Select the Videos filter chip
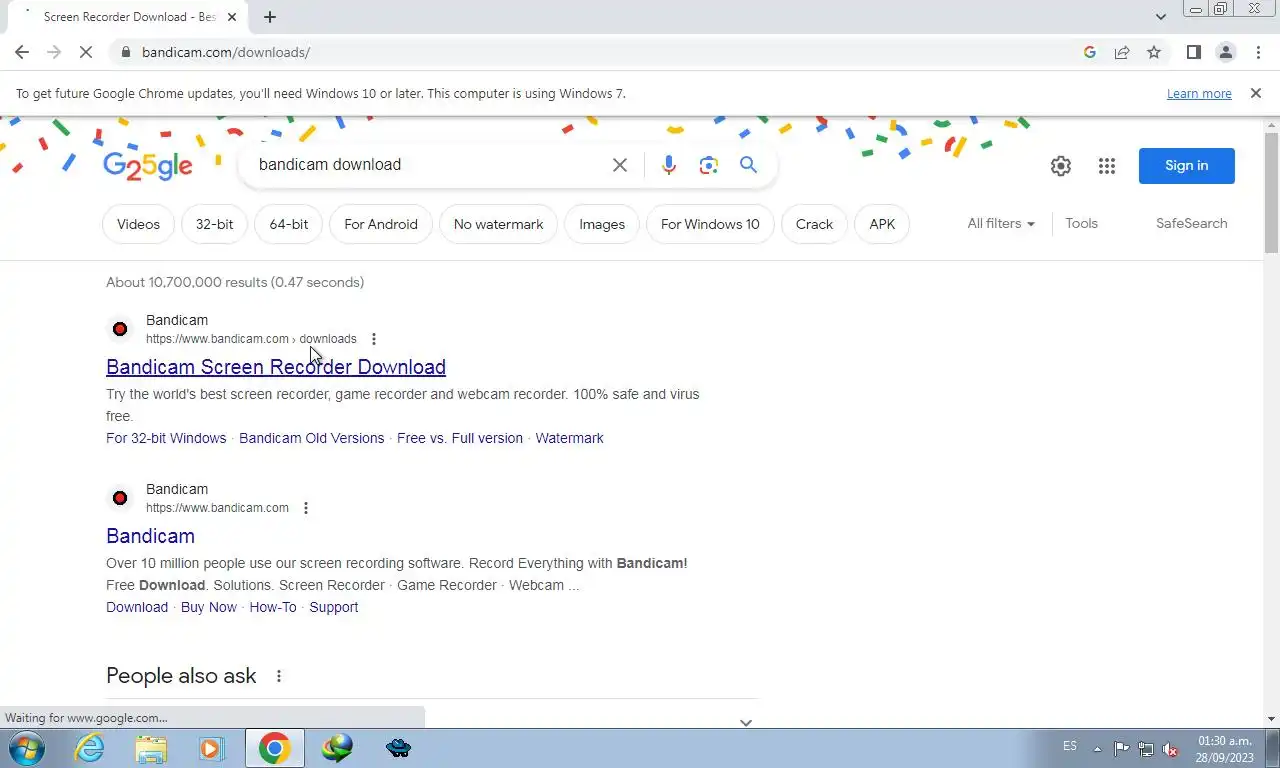1280x768 pixels. tap(138, 224)
